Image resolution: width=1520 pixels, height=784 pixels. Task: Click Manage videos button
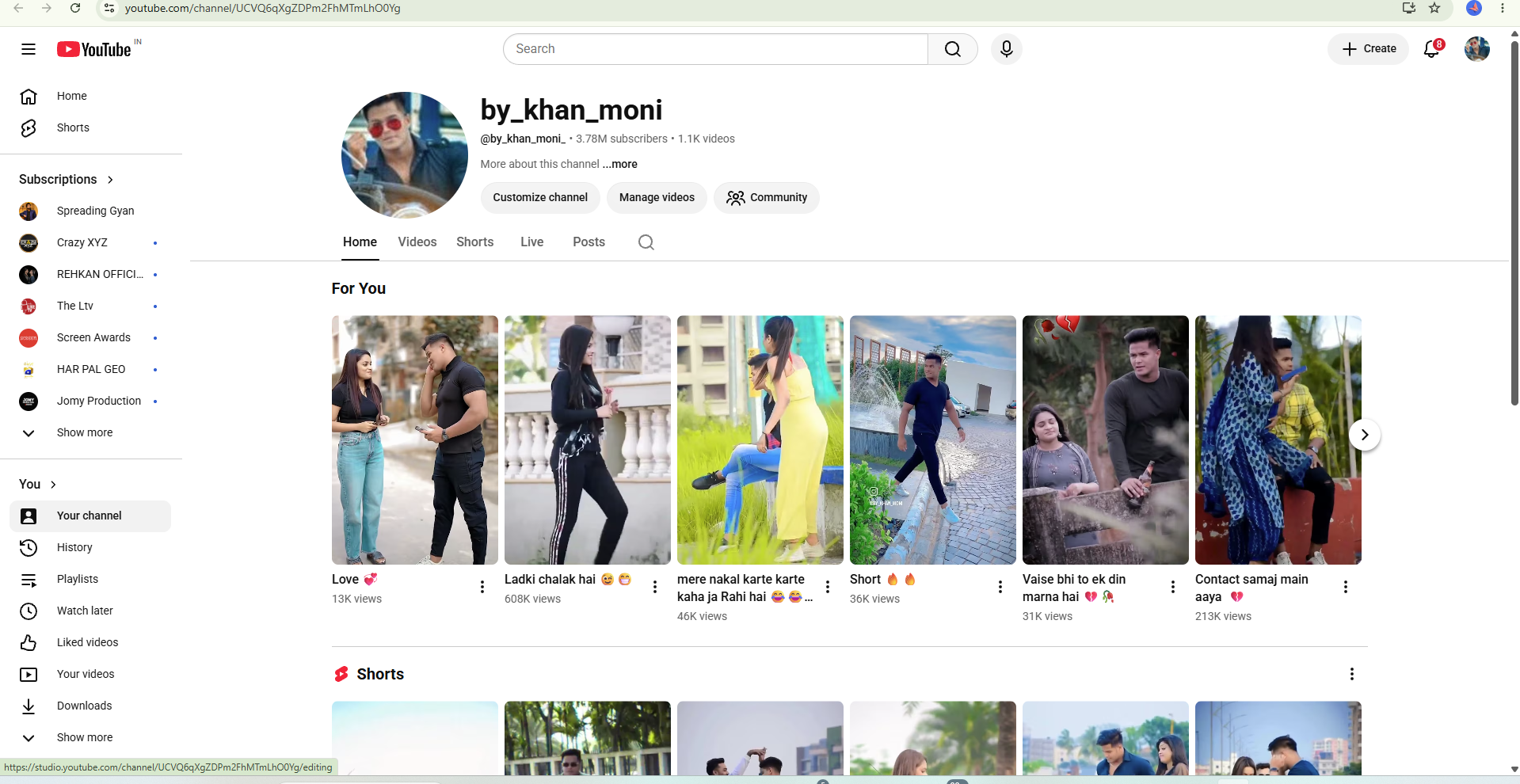click(657, 198)
